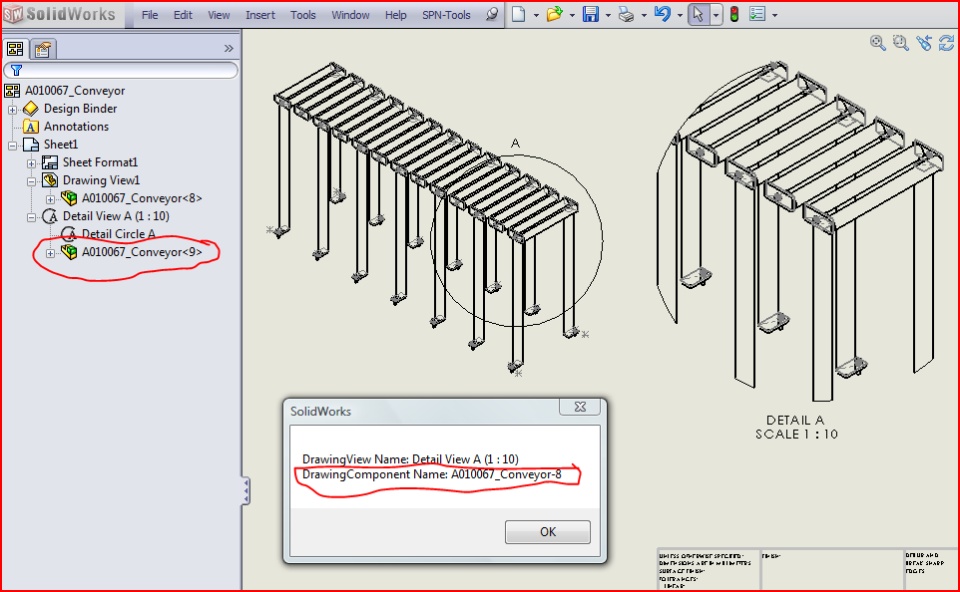The width and height of the screenshot is (960, 592).
Task: Click the A010067_Conveyor<8> assembly icon
Action: (x=69, y=198)
